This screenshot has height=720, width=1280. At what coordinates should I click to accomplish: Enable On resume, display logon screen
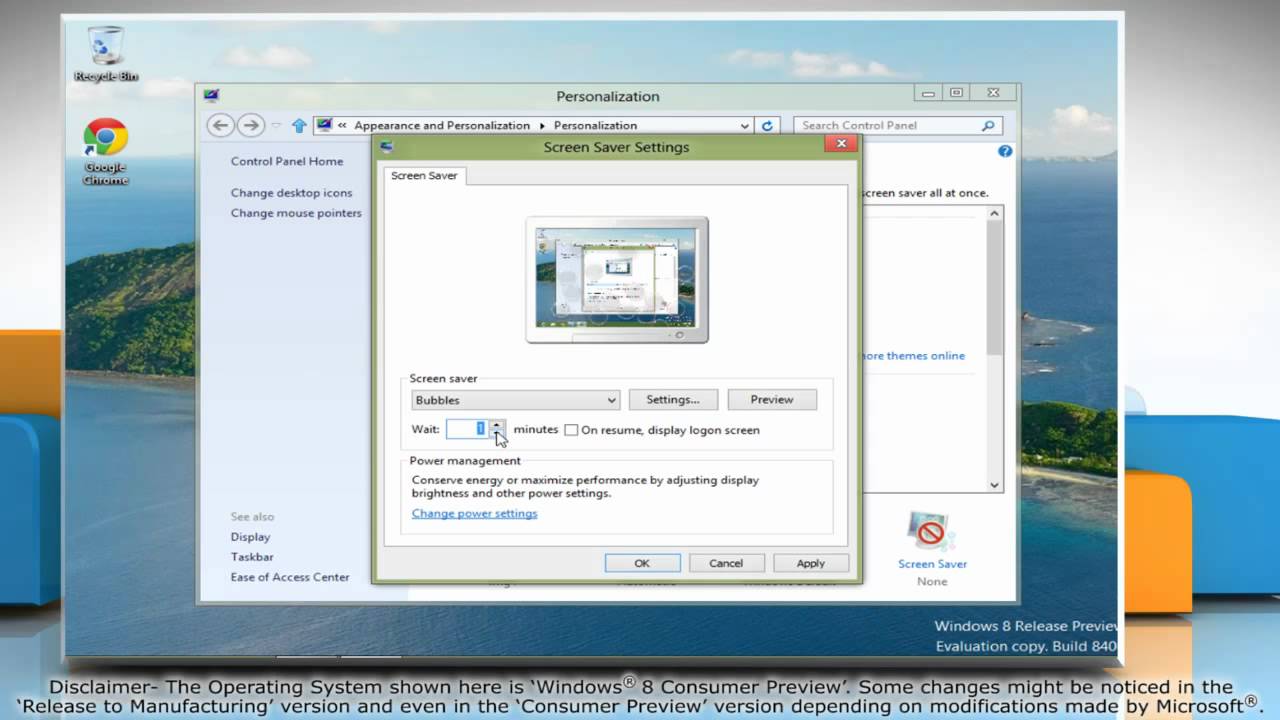coord(571,430)
